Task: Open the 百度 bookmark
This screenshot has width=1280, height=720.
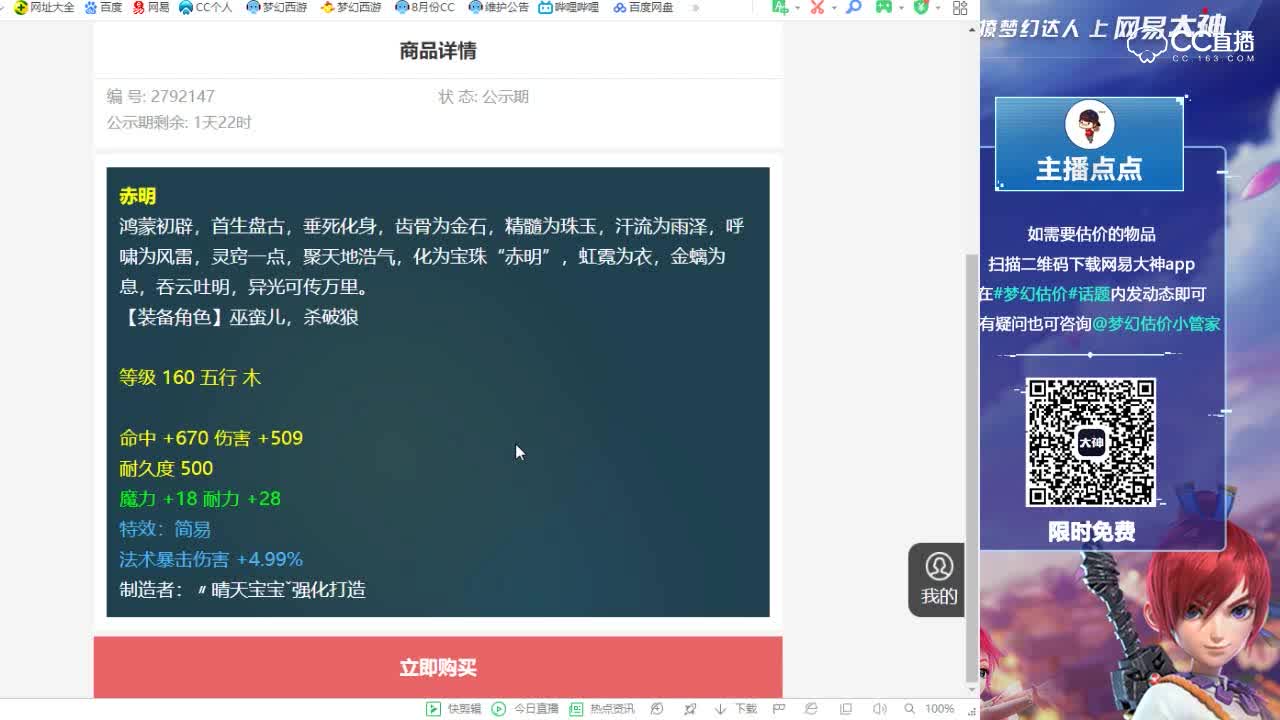Action: pyautogui.click(x=103, y=7)
